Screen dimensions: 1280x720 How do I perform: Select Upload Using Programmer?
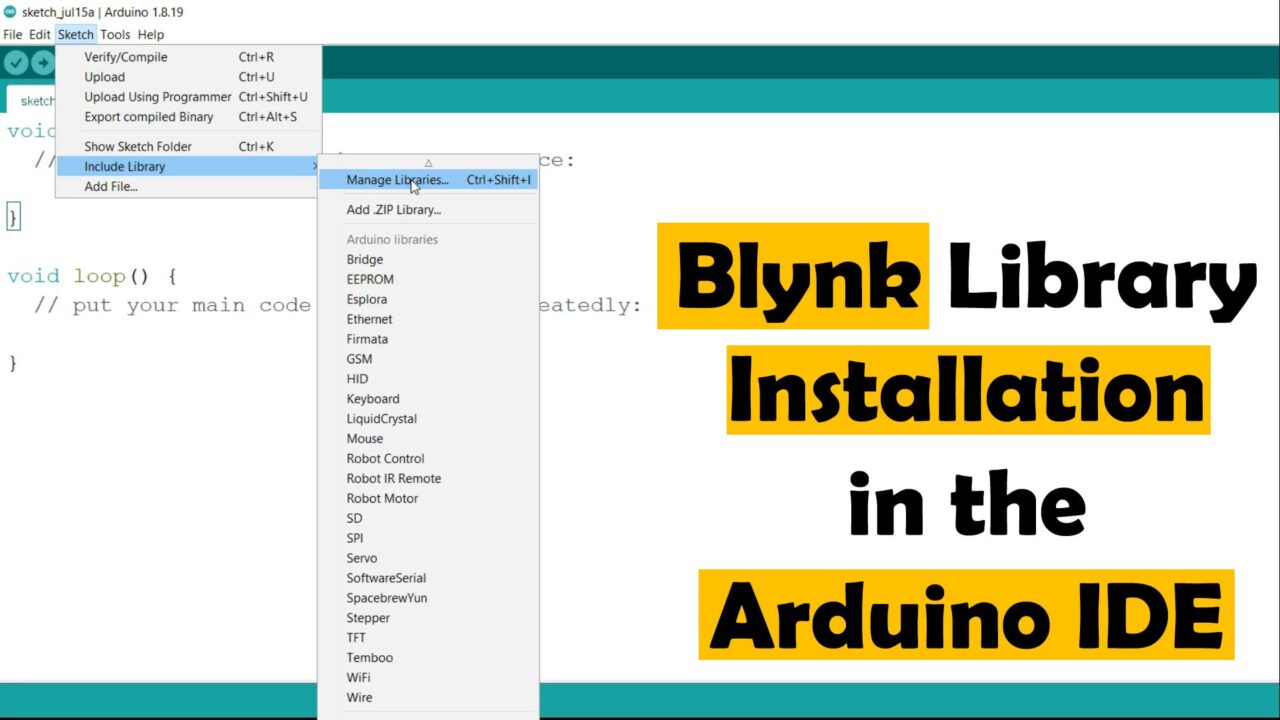point(188,97)
